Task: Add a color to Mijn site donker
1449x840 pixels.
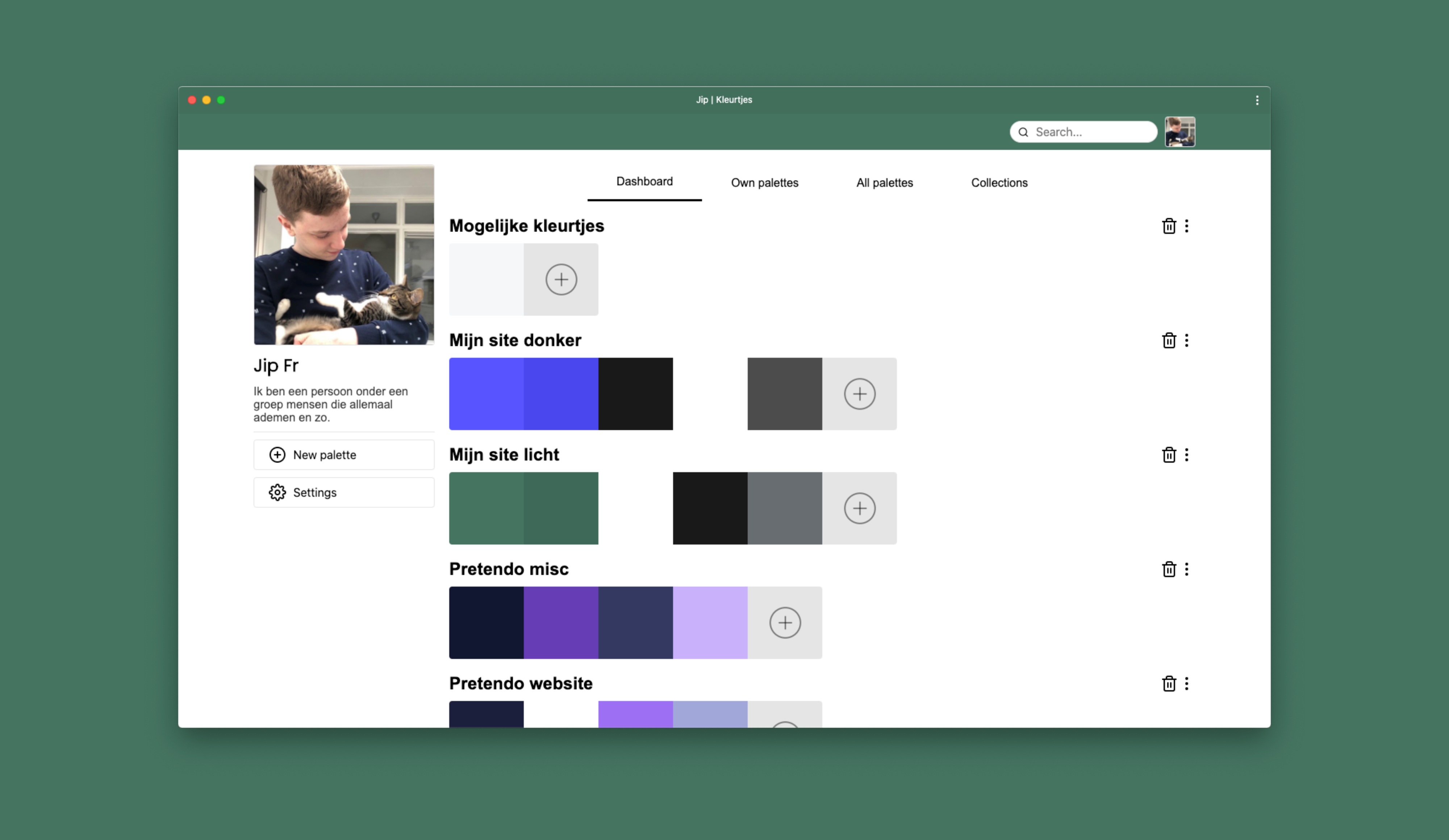Action: tap(859, 394)
